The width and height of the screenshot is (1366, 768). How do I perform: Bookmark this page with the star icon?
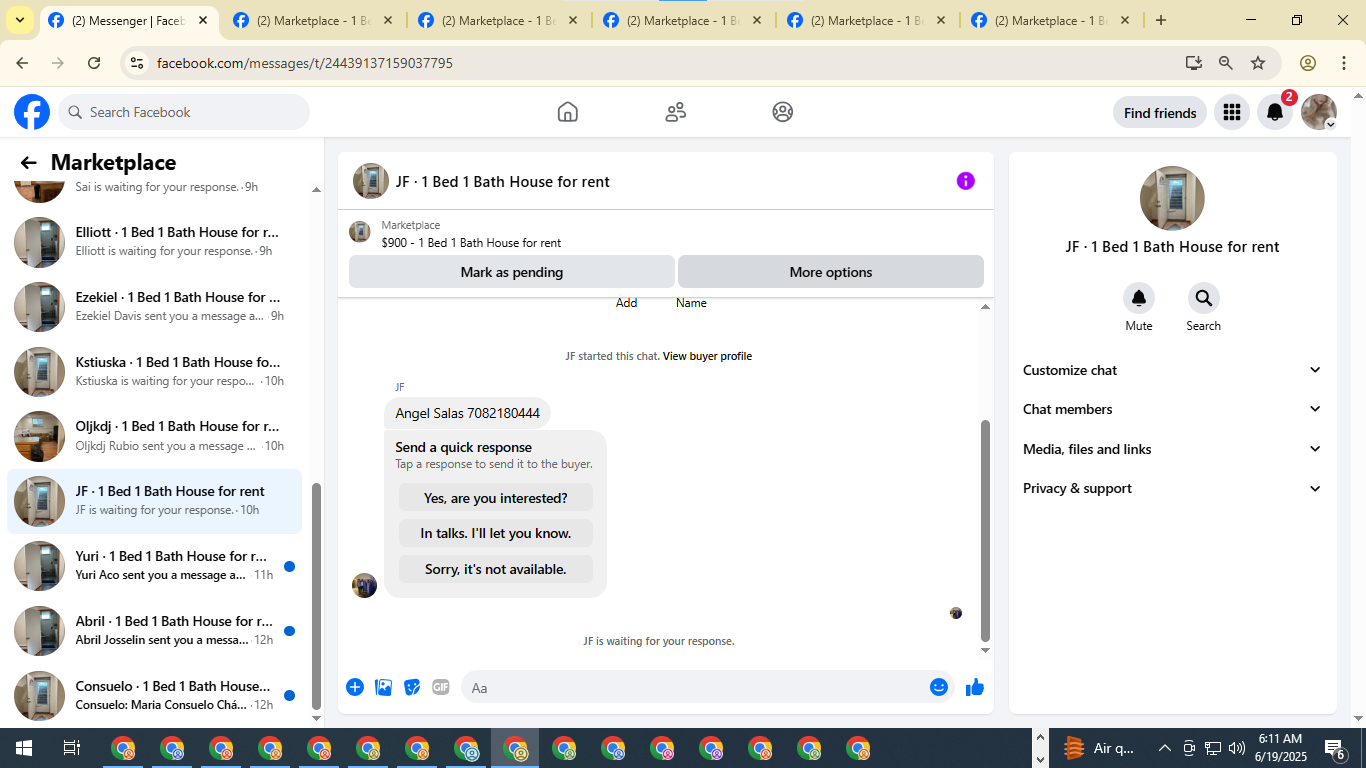(x=1258, y=63)
